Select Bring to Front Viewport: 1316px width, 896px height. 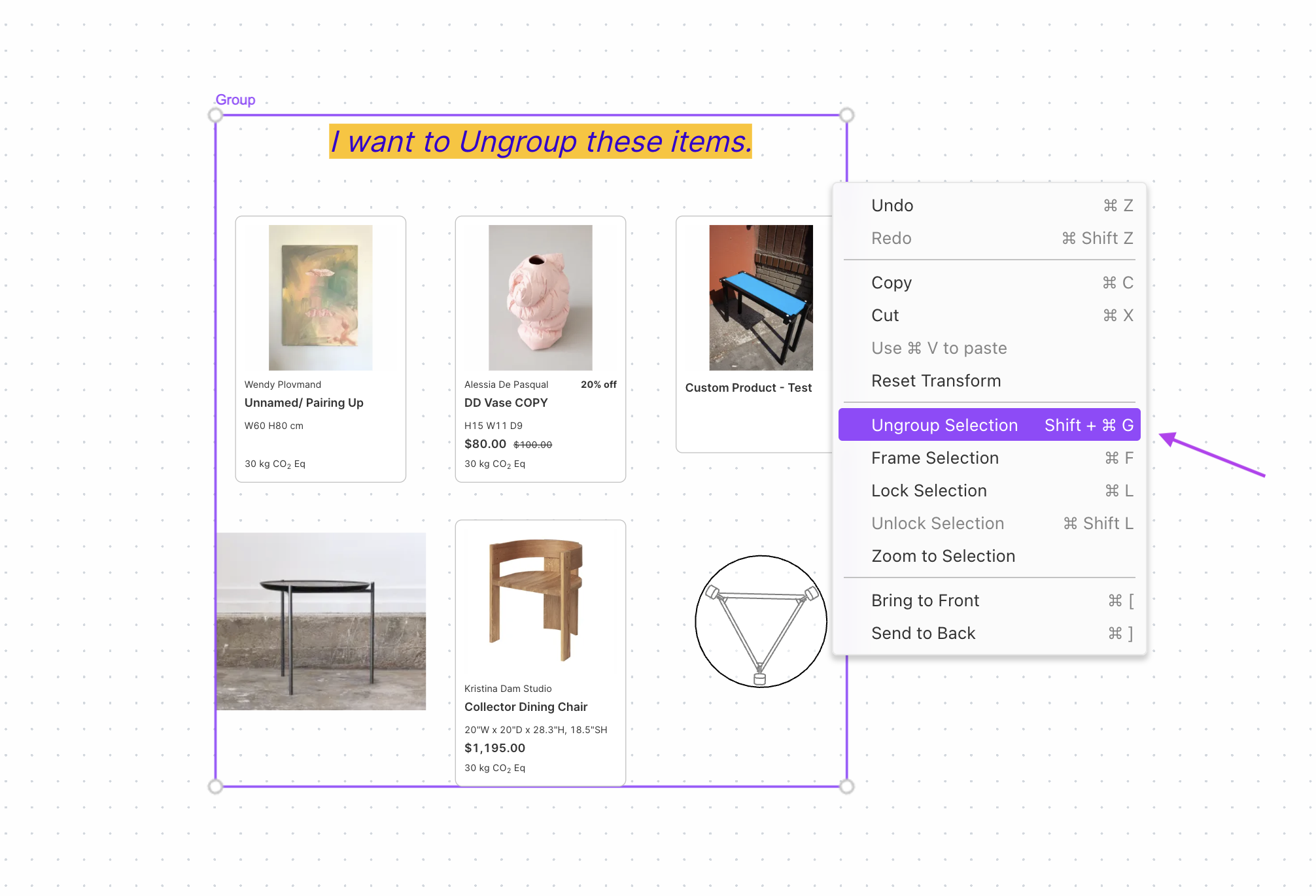989,600
